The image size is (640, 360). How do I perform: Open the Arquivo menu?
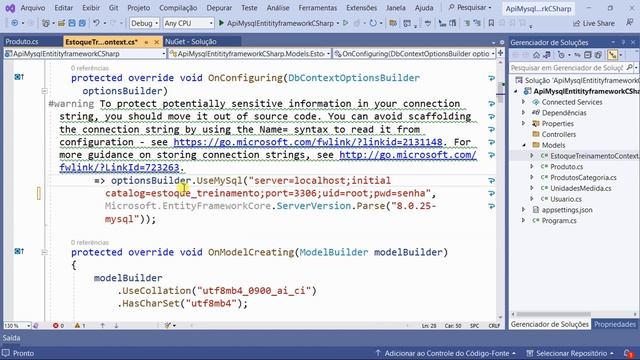33,8
